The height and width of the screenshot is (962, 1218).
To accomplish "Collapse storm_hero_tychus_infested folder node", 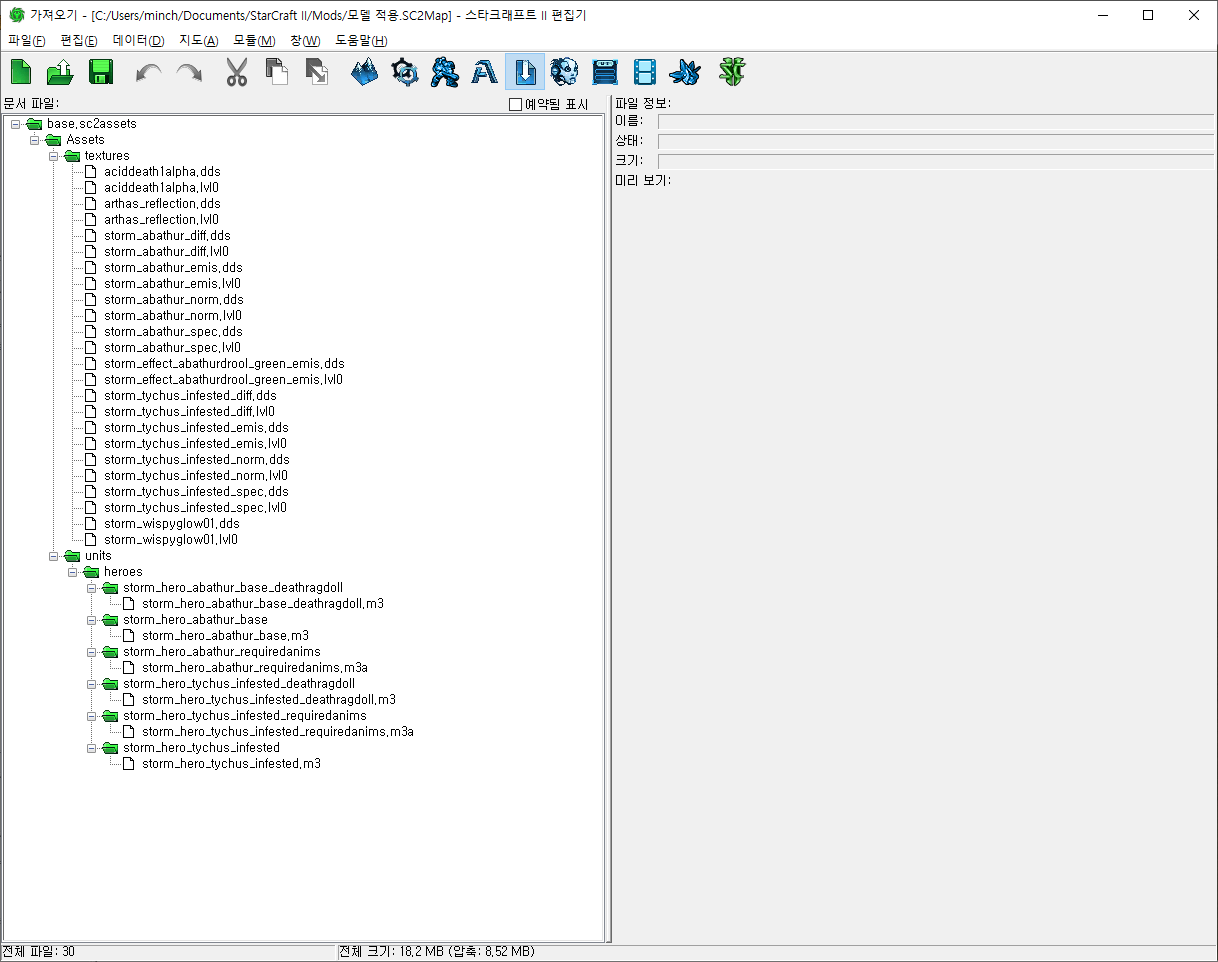I will tap(92, 748).
